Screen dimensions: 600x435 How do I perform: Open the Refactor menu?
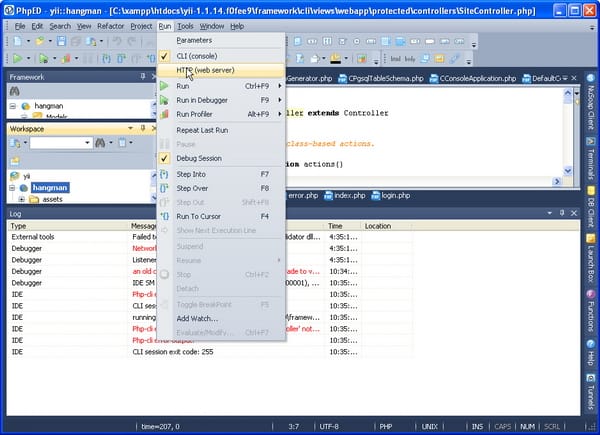pyautogui.click(x=111, y=26)
